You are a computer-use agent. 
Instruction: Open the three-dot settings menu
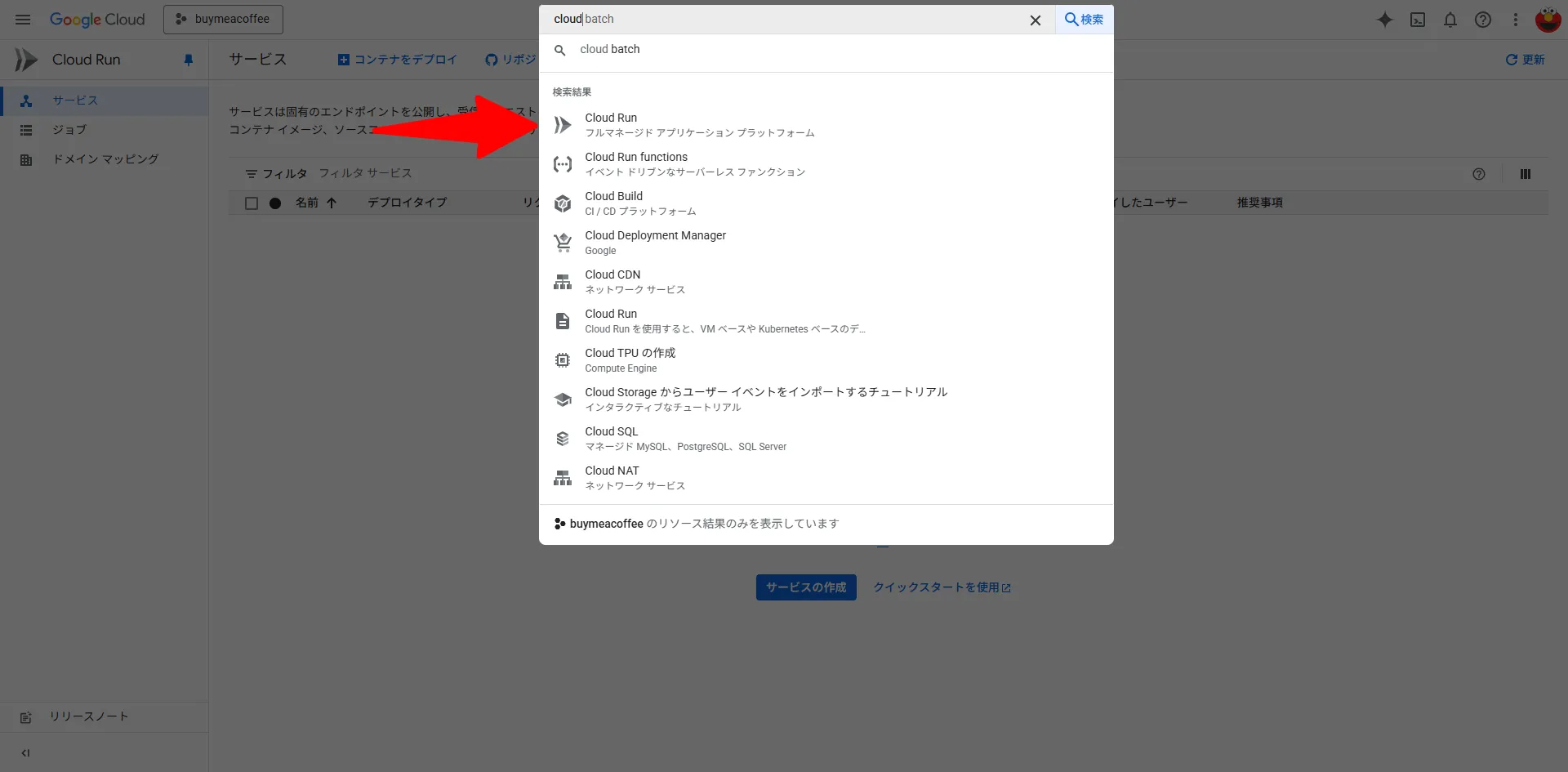click(x=1516, y=20)
